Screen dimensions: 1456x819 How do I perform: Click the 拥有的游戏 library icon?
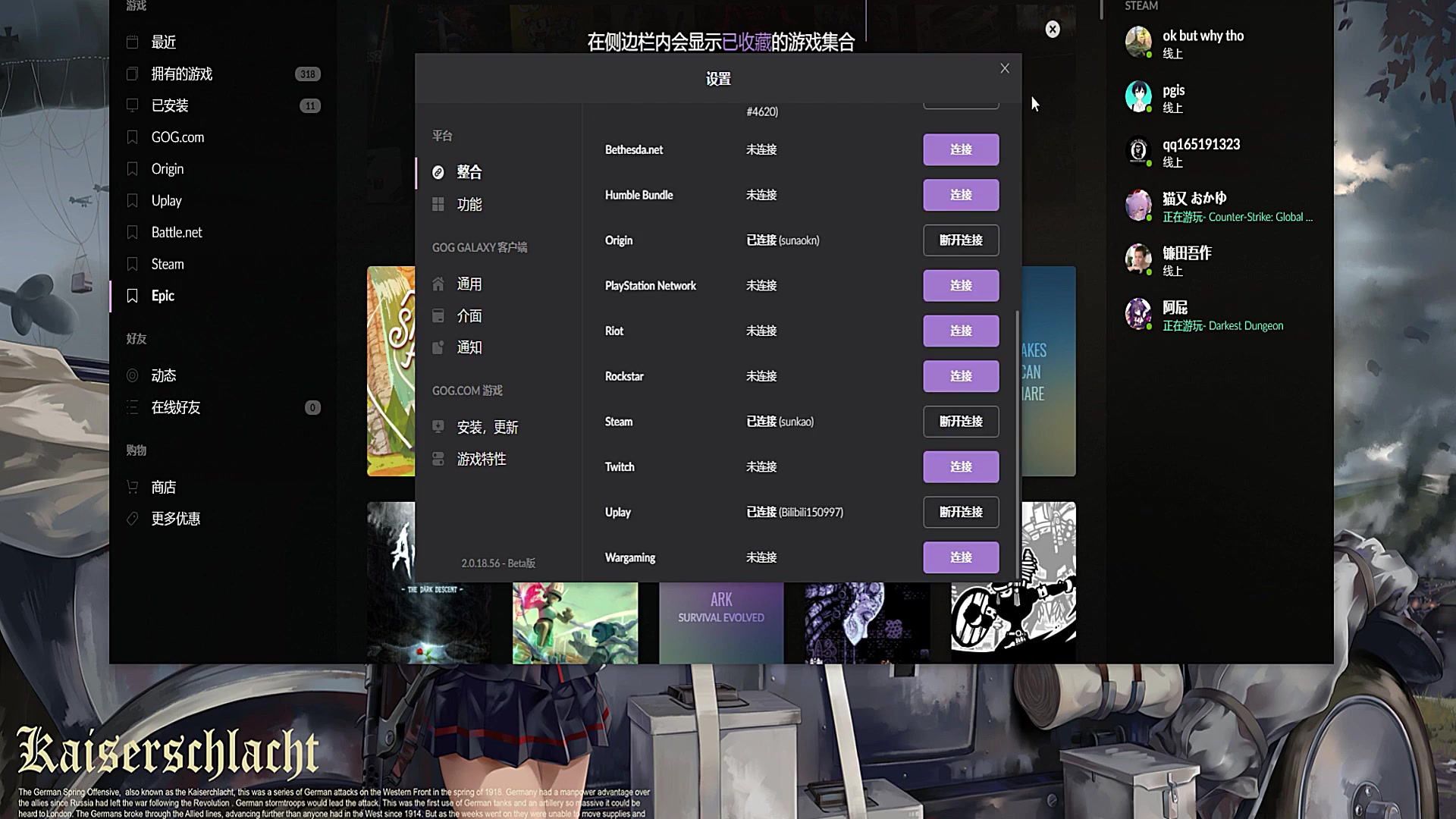point(133,74)
